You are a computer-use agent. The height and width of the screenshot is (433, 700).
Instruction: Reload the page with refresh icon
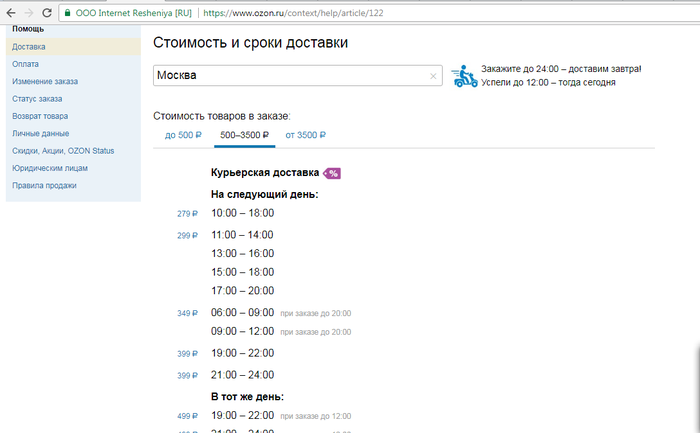pyautogui.click(x=46, y=13)
